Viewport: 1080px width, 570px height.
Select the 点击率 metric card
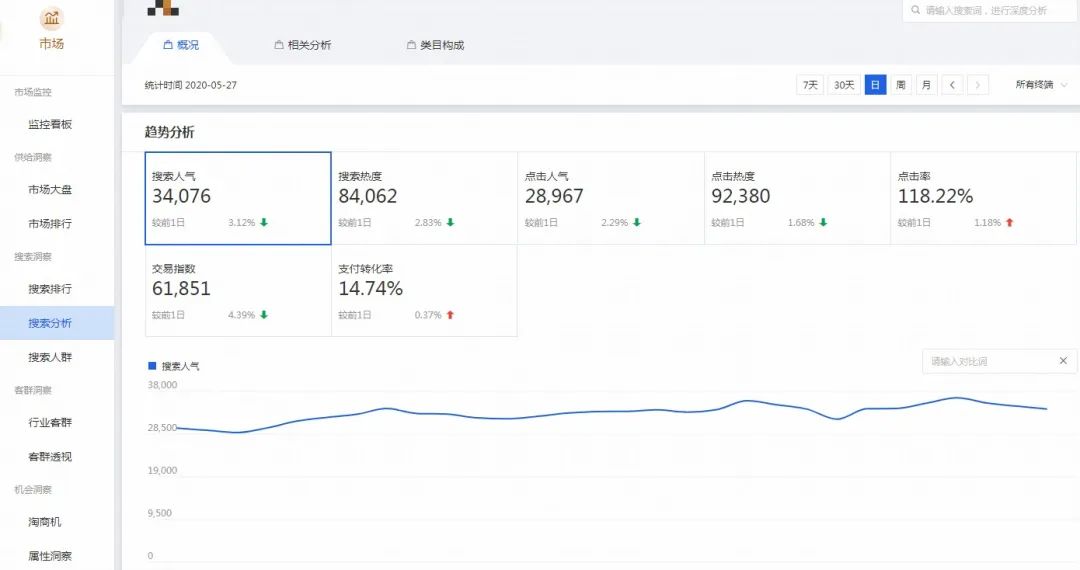[x=984, y=198]
